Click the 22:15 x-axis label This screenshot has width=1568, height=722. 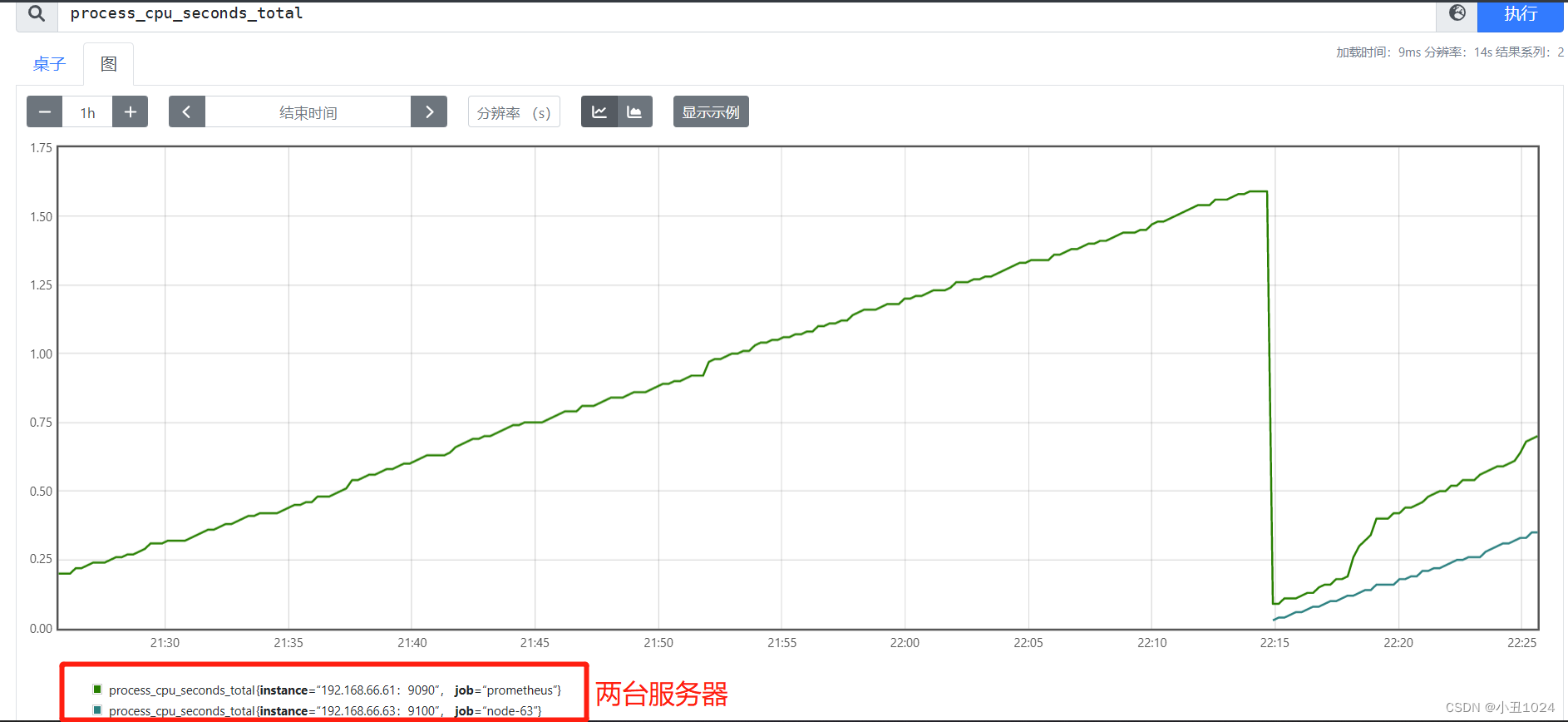[x=1275, y=643]
